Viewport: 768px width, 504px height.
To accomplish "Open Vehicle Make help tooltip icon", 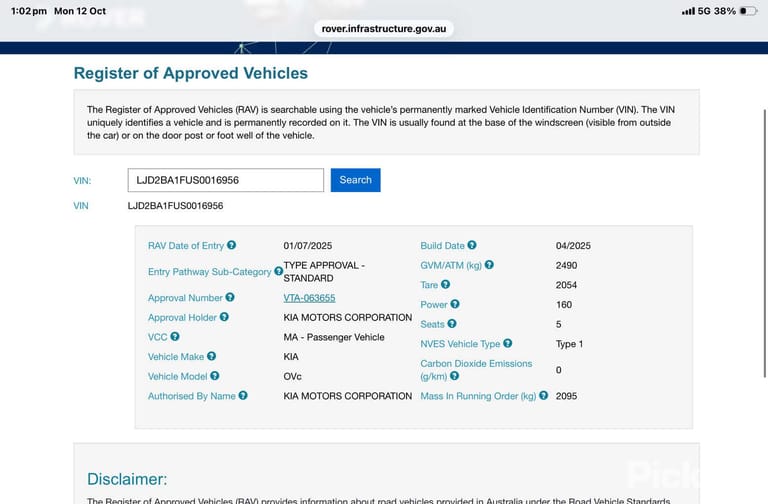I will click(x=212, y=356).
